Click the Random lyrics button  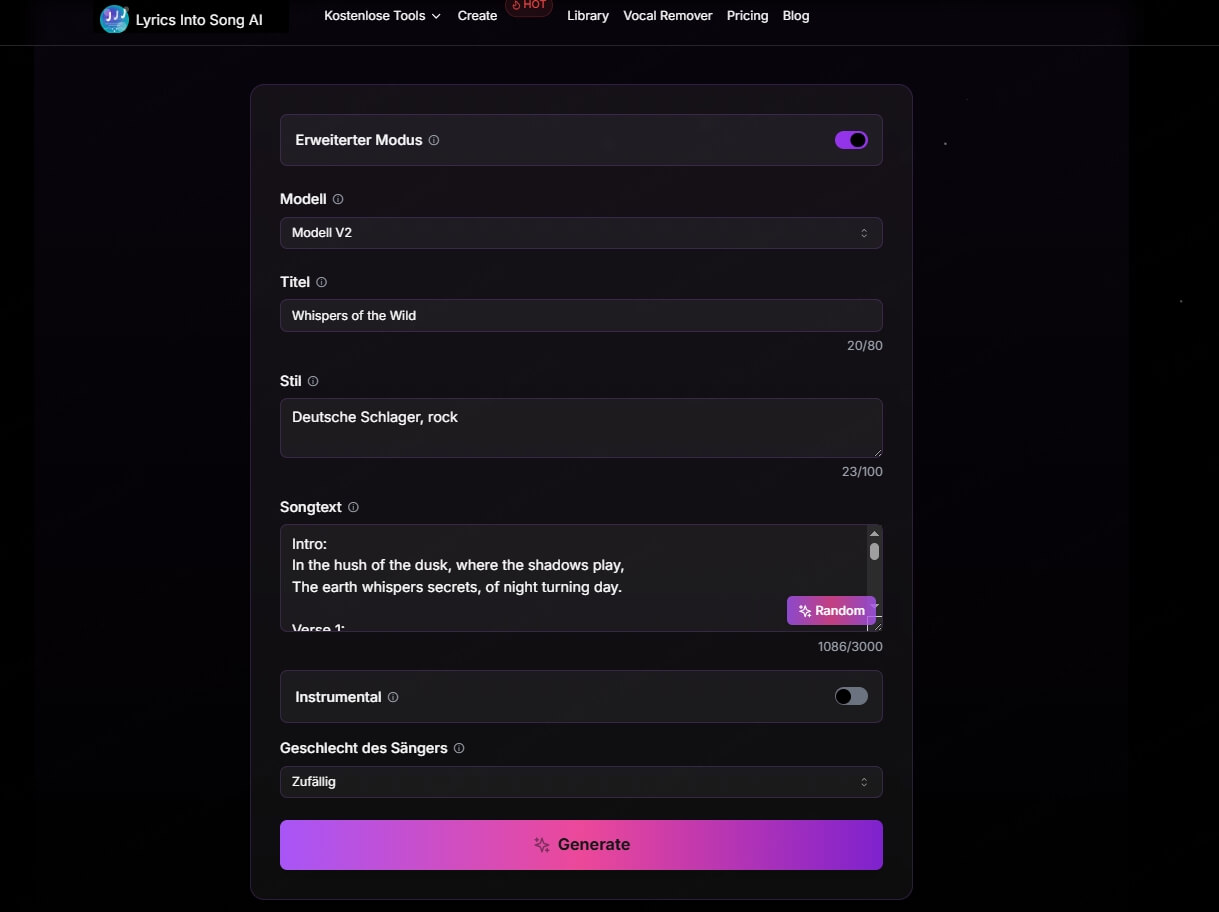(831, 611)
